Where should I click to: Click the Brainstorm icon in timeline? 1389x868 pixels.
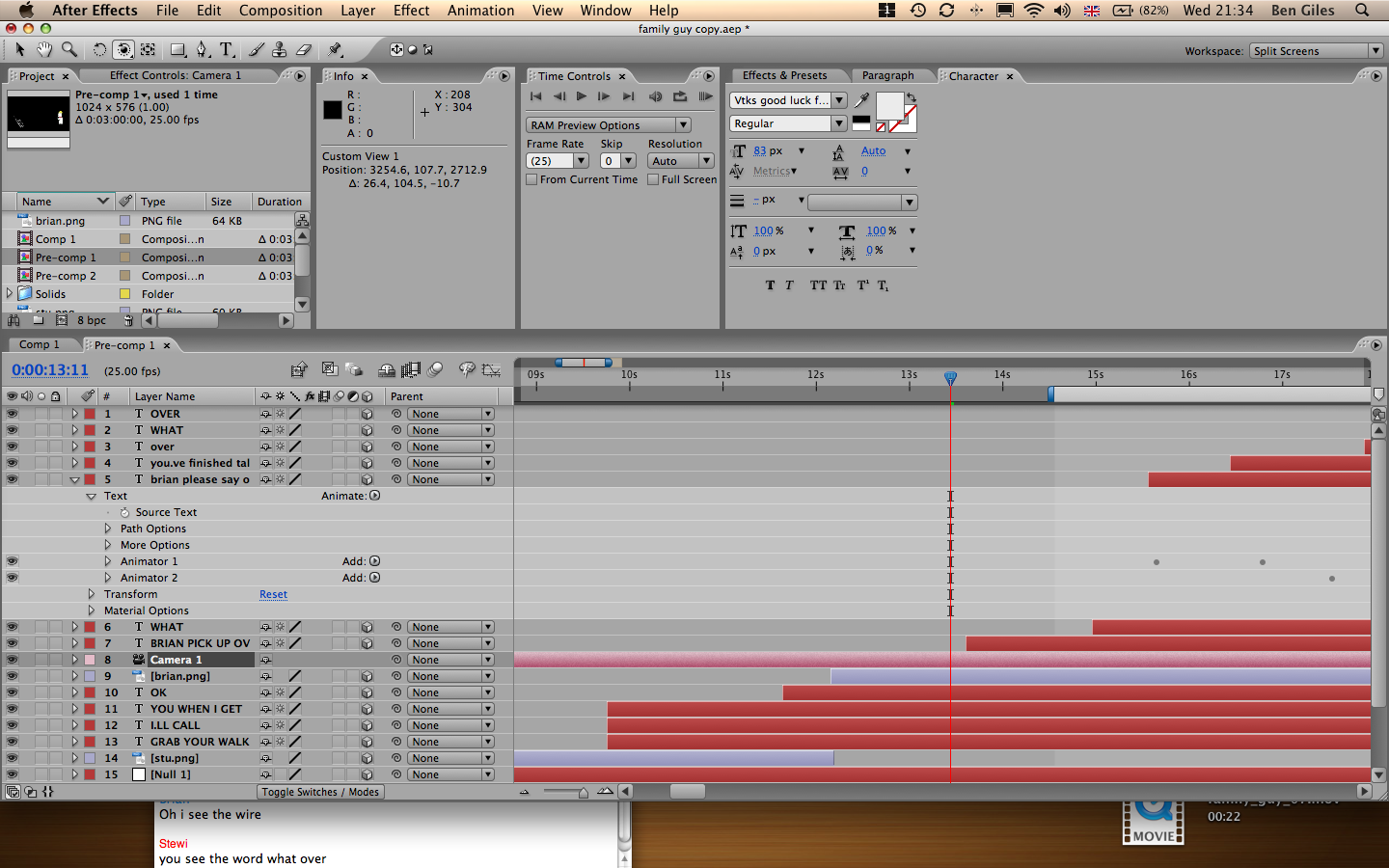pyautogui.click(x=467, y=369)
